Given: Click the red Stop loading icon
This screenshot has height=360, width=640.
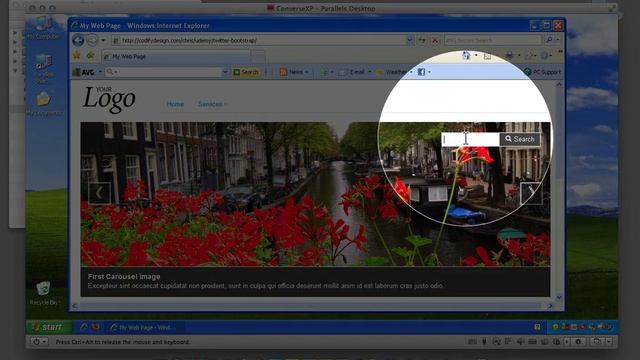Looking at the screenshot, I should [x=435, y=40].
